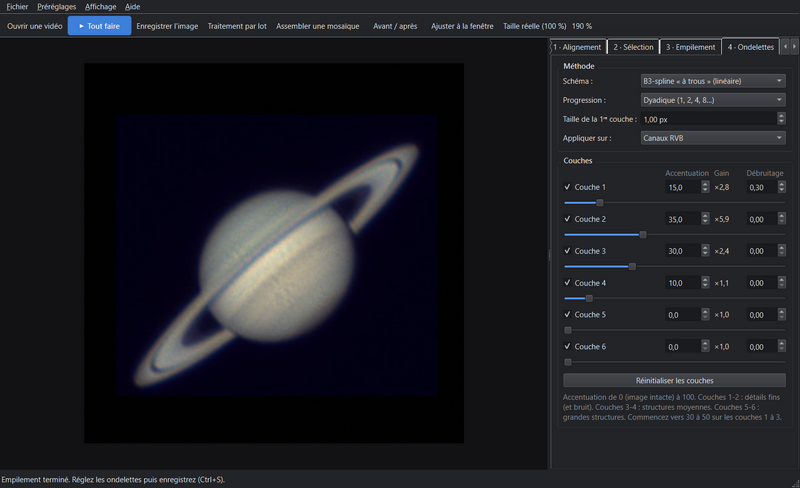The height and width of the screenshot is (488, 800).
Task: Click the Couche 3 accentuation field
Action: 683,251
